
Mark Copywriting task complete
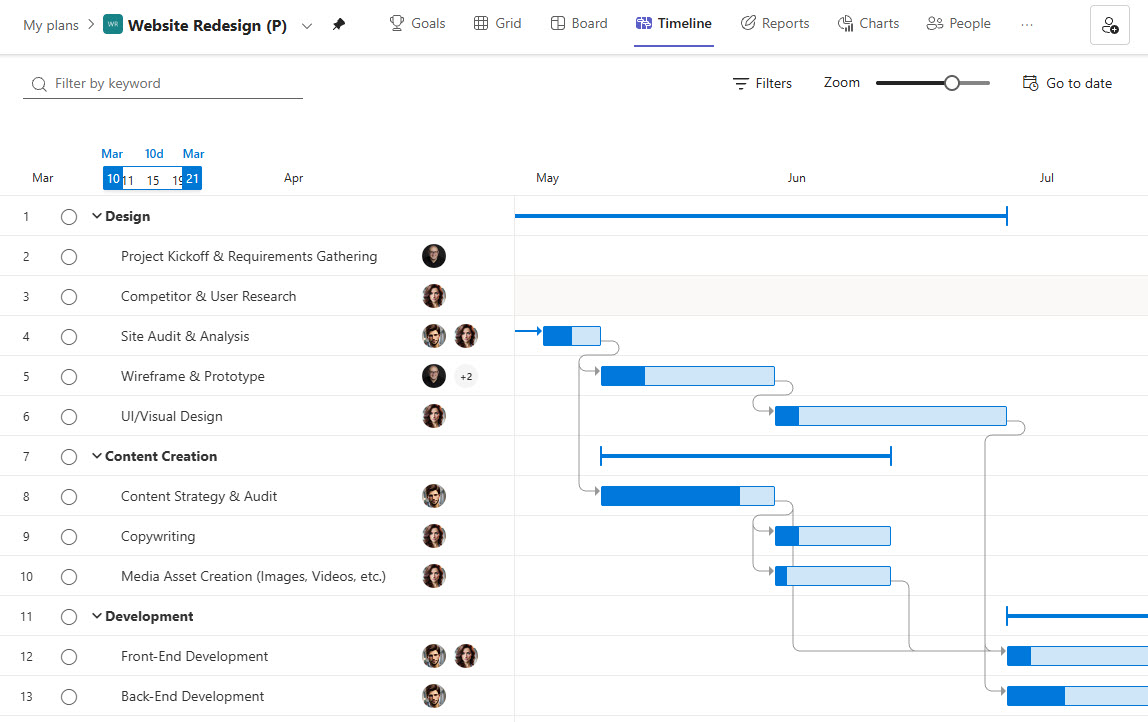tap(69, 537)
